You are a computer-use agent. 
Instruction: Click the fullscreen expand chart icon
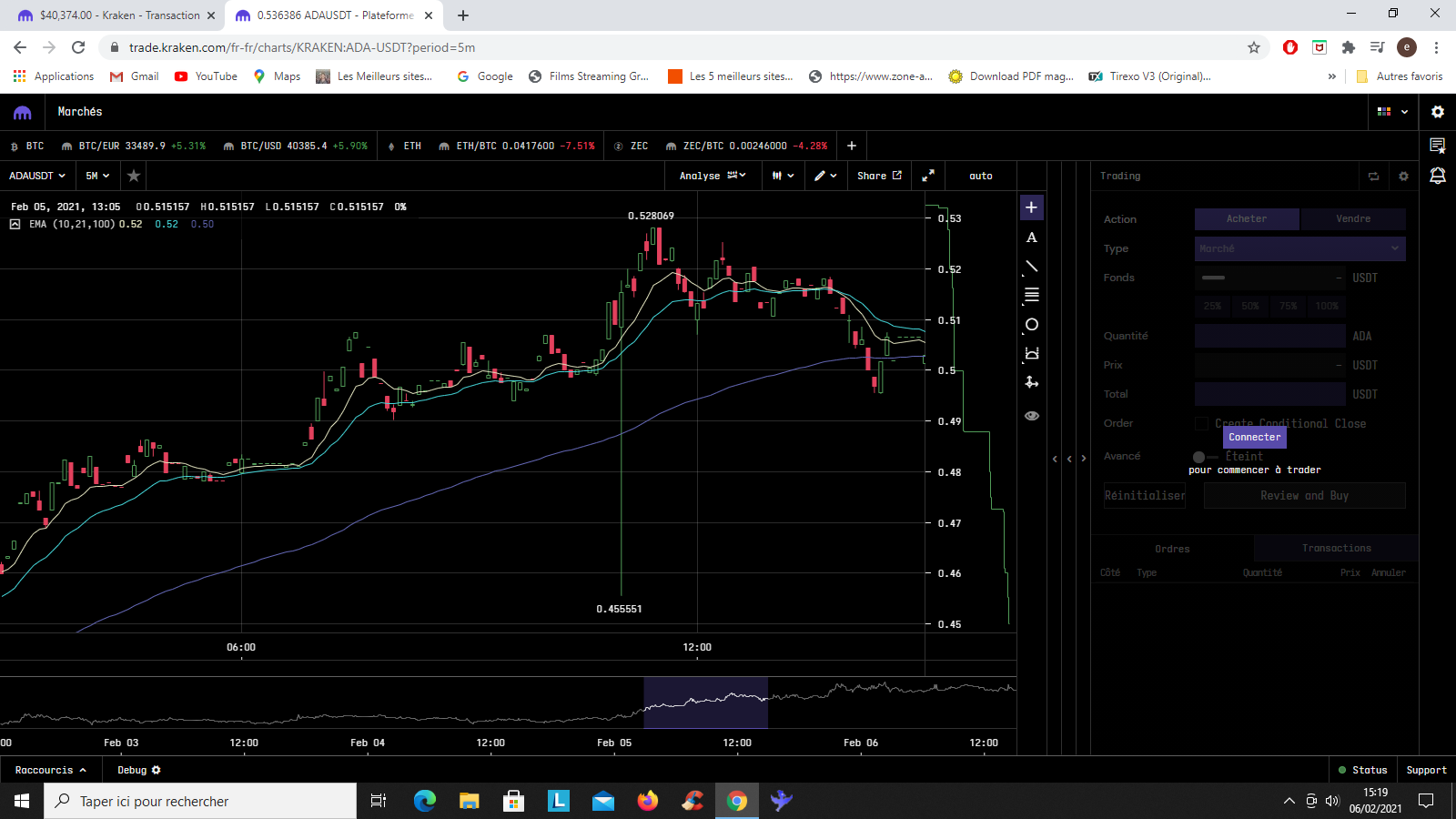pyautogui.click(x=927, y=176)
